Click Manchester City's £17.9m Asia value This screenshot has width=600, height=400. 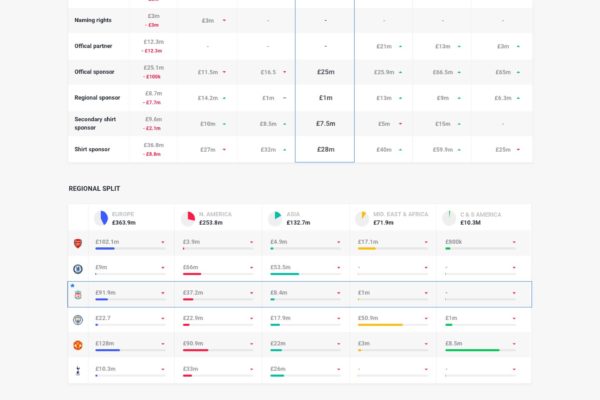tap(280, 318)
